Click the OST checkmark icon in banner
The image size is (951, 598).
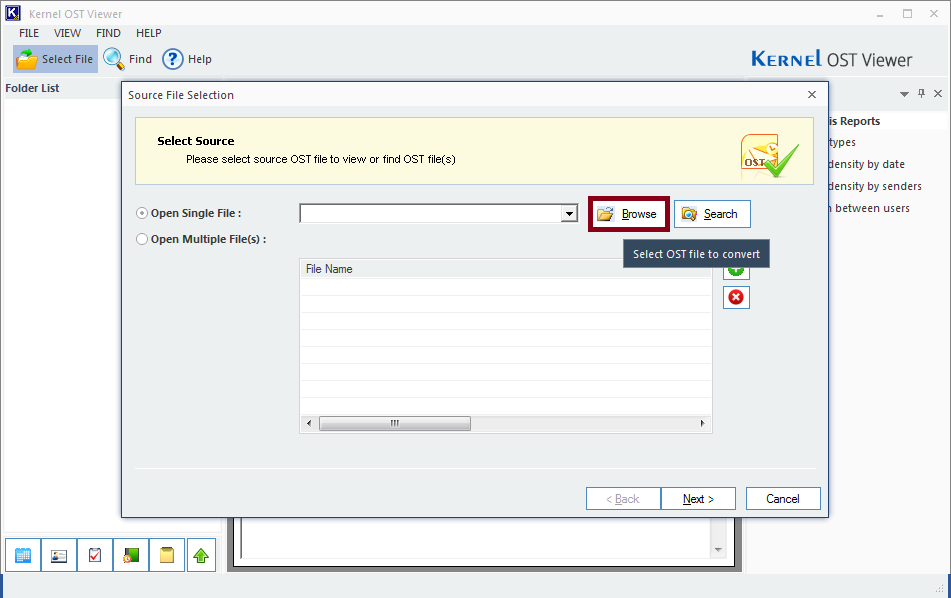(769, 156)
